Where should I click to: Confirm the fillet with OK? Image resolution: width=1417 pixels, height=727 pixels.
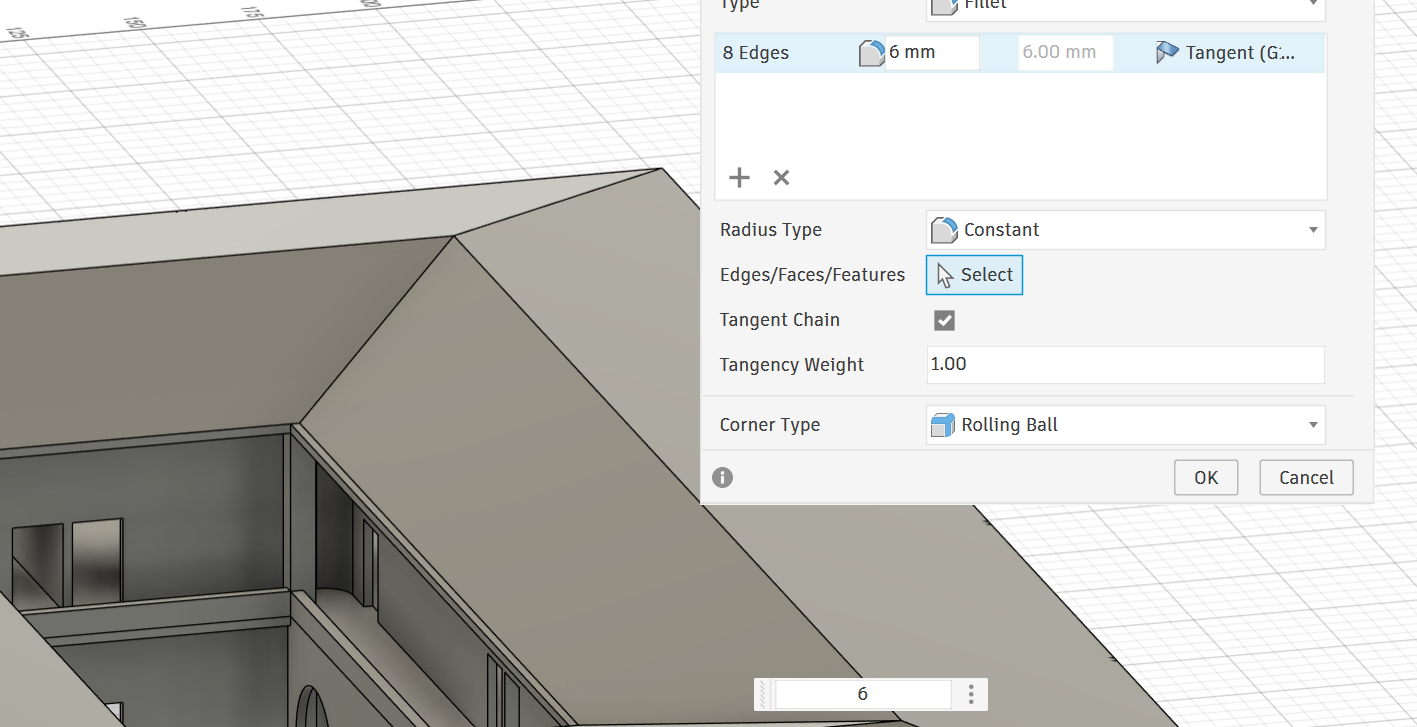click(x=1206, y=477)
